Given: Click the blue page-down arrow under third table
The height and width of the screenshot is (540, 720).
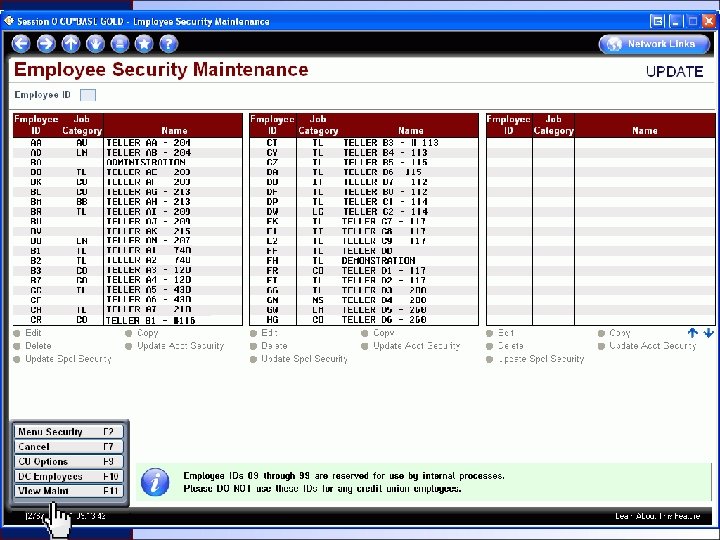Looking at the screenshot, I should [x=708, y=333].
